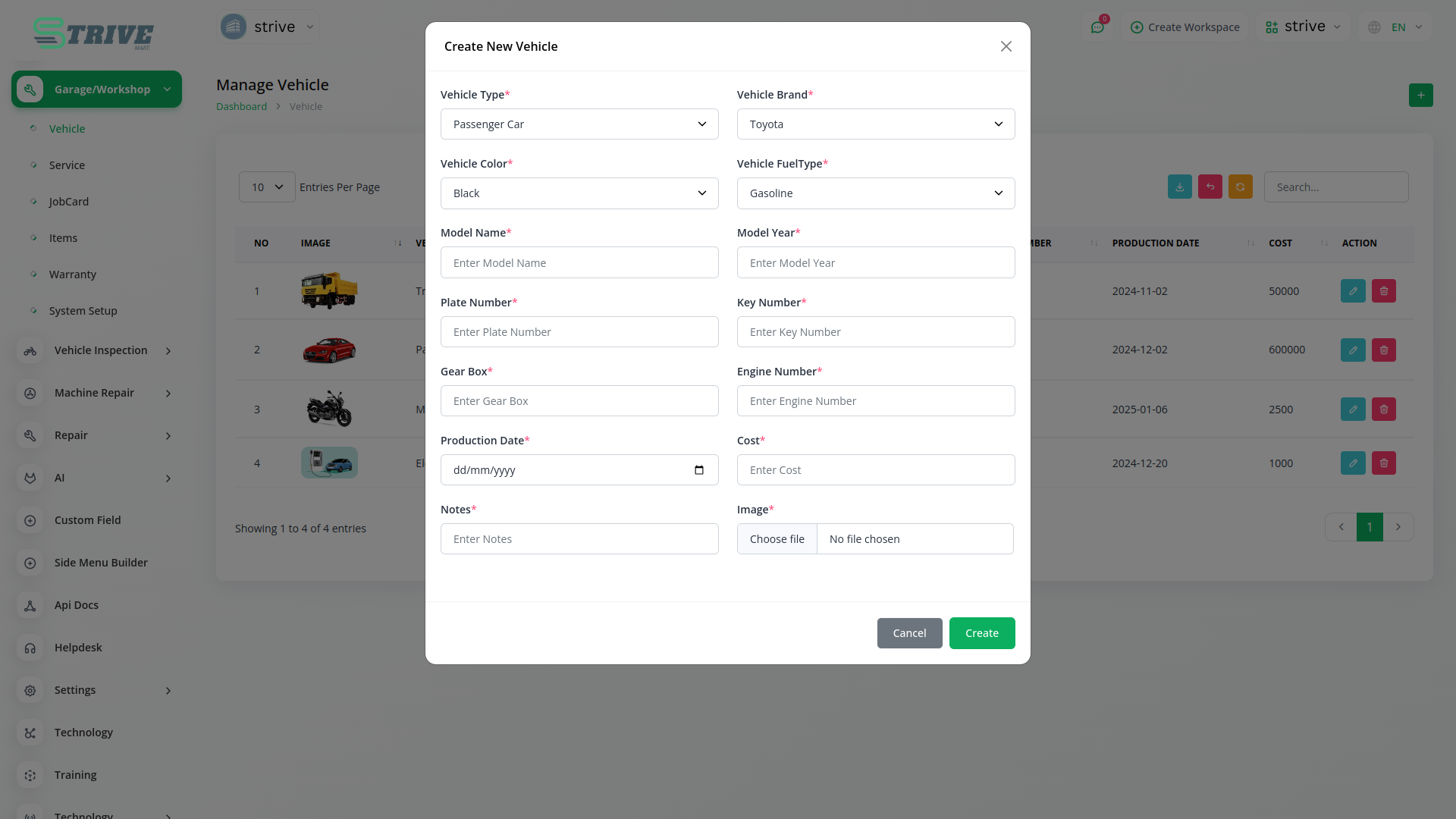The image size is (1456, 819).
Task: Open the JobCard sidebar menu item
Action: (x=69, y=202)
